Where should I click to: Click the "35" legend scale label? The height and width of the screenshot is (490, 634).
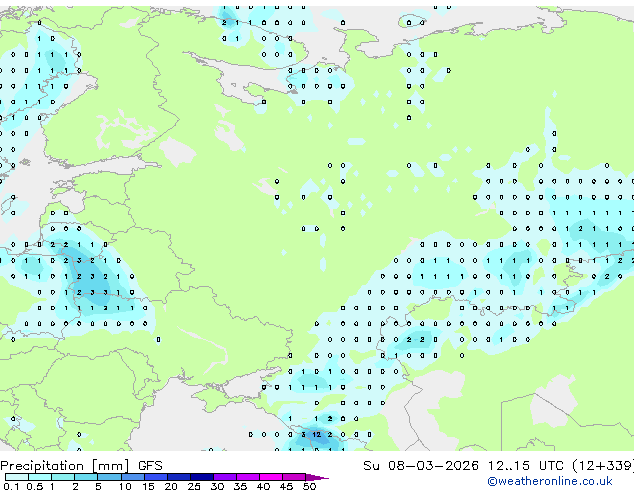[x=240, y=486]
